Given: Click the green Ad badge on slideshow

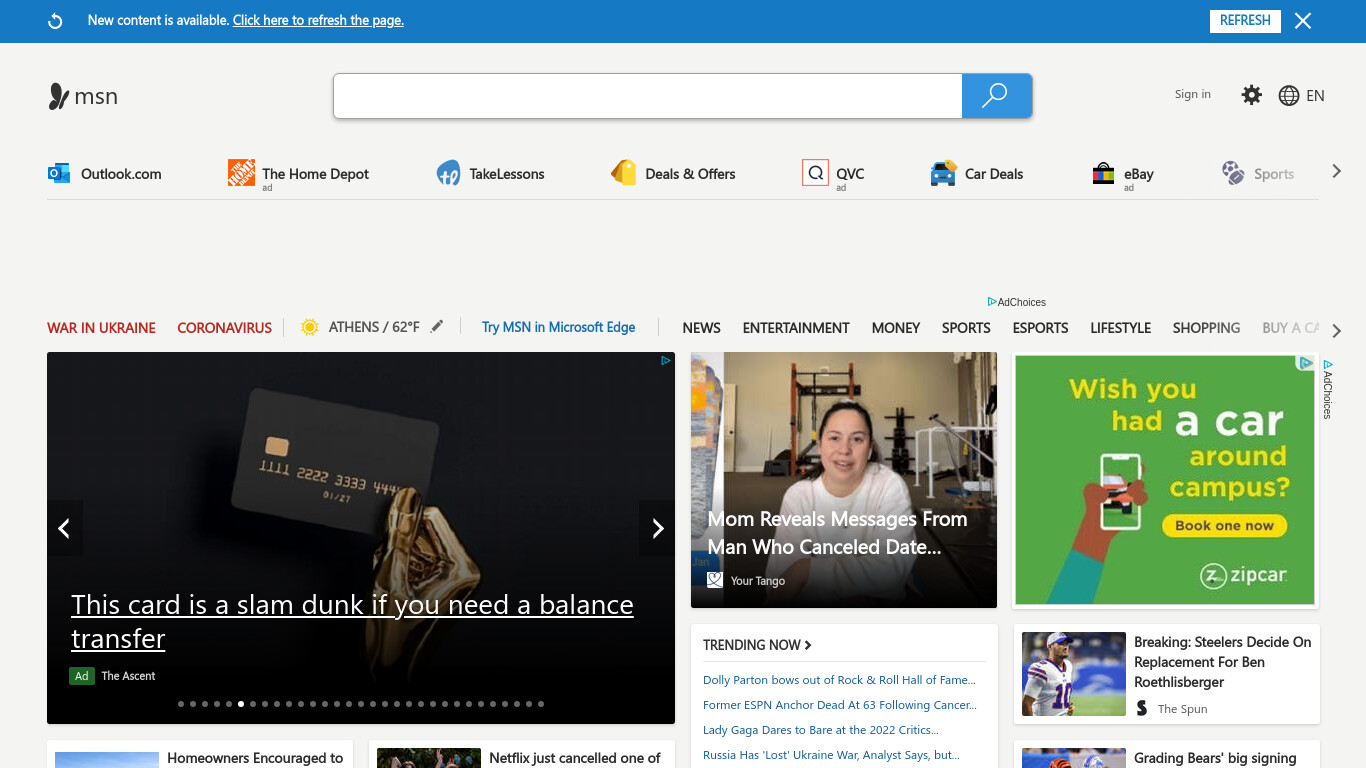Looking at the screenshot, I should (x=82, y=676).
